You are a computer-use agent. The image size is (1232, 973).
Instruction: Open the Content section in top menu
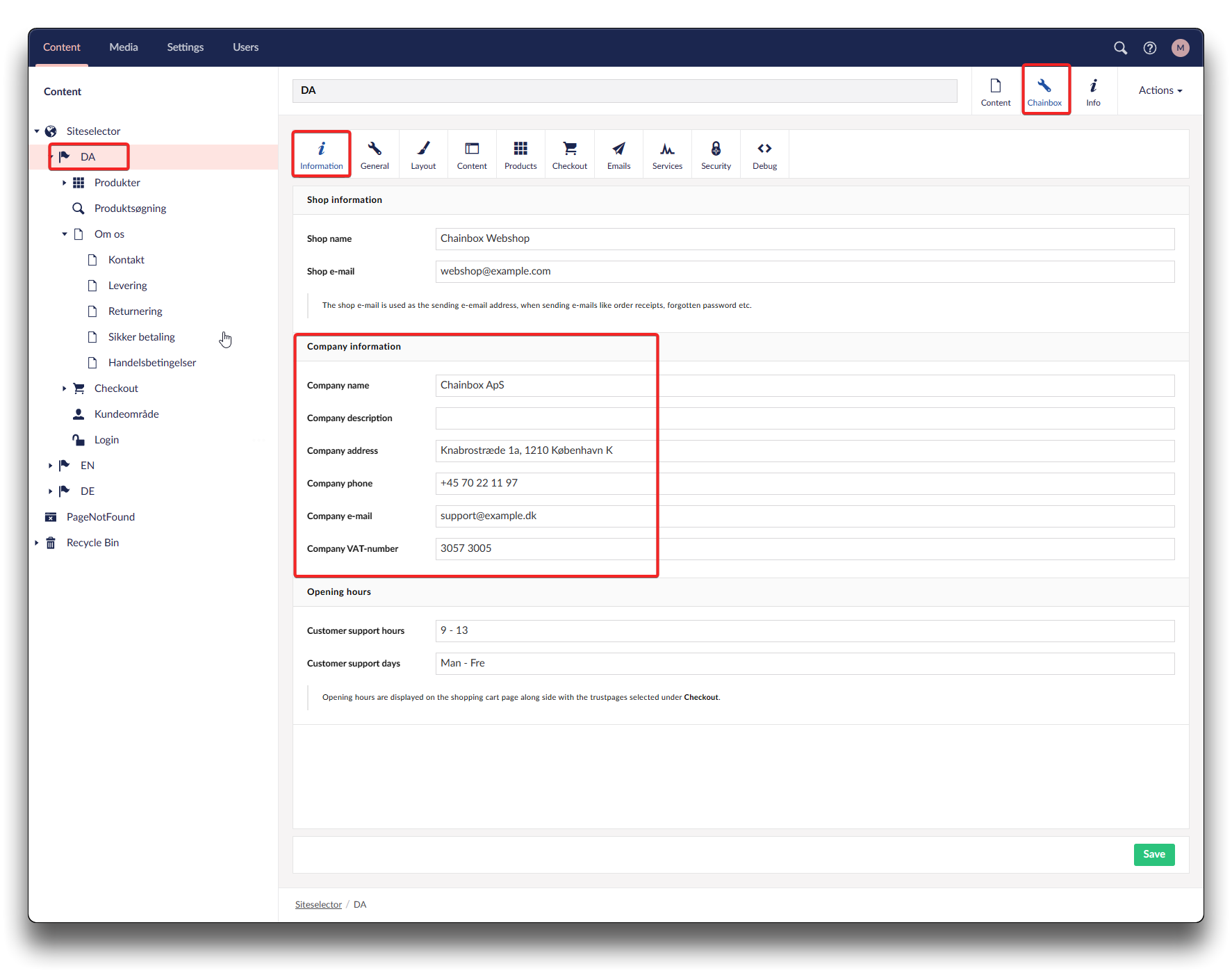pyautogui.click(x=62, y=47)
